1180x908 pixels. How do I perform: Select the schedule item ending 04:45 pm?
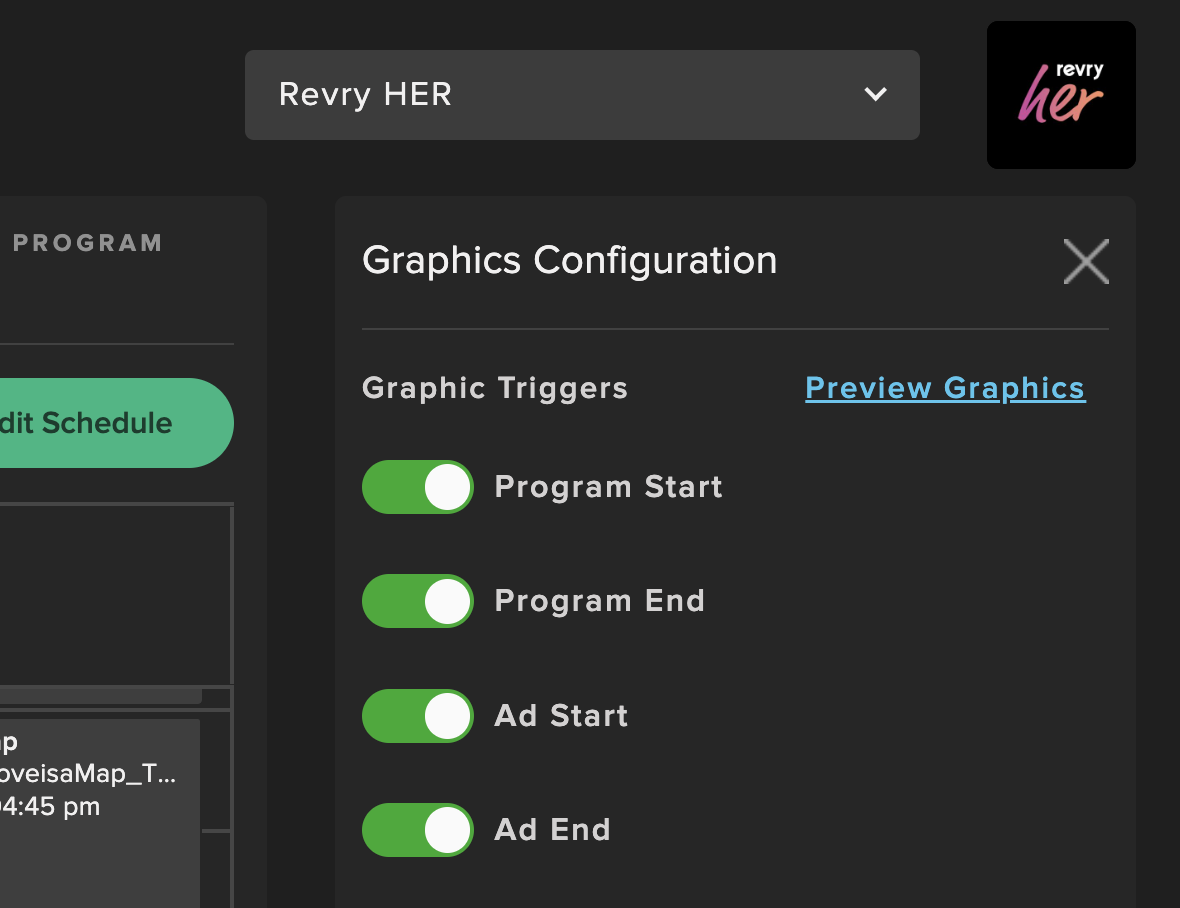[x=99, y=812]
